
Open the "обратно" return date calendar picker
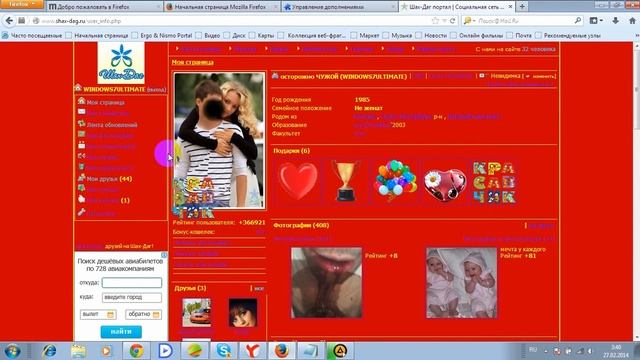pyautogui.click(x=156, y=315)
